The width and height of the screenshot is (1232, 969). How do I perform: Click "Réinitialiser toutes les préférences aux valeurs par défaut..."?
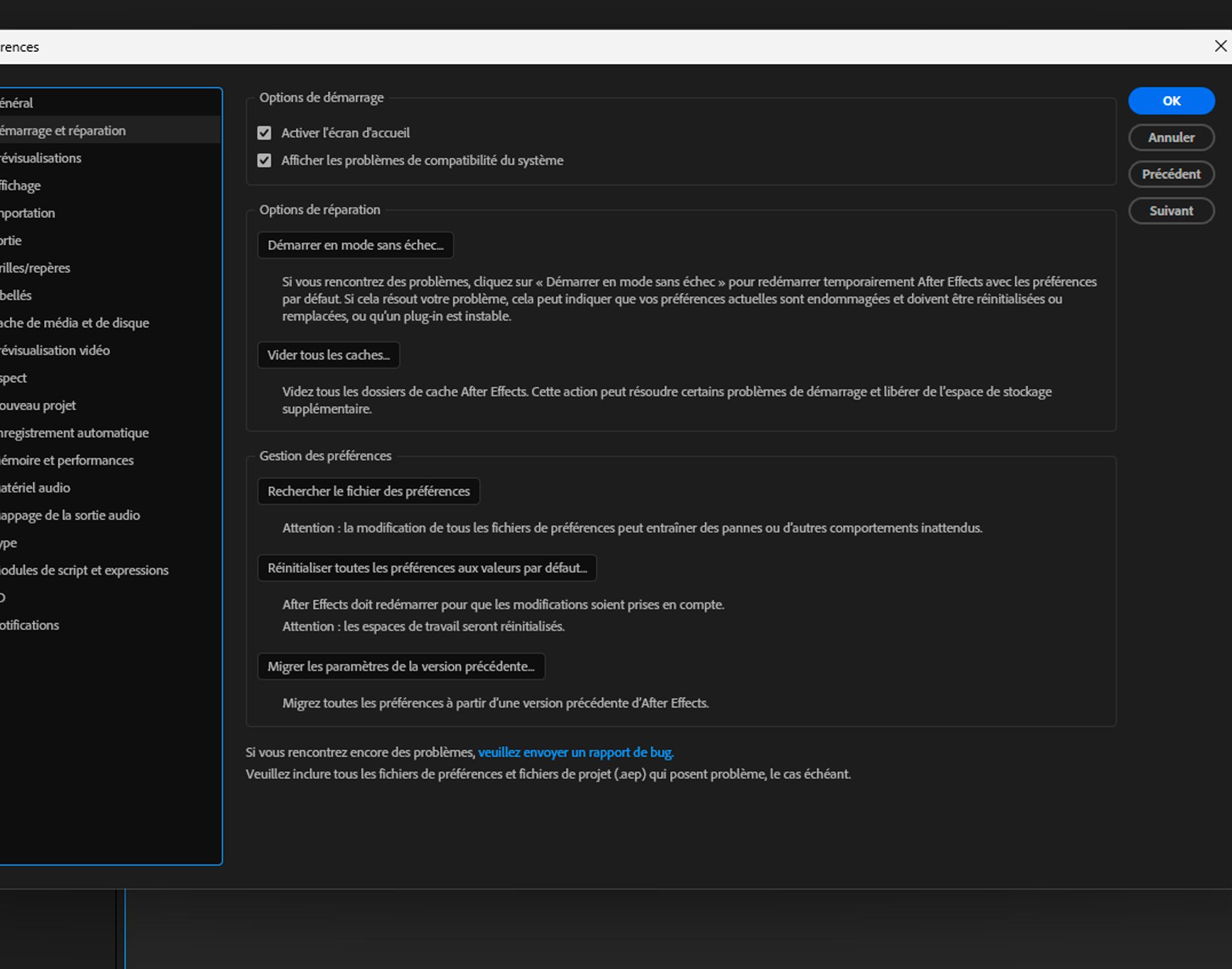[x=427, y=568]
